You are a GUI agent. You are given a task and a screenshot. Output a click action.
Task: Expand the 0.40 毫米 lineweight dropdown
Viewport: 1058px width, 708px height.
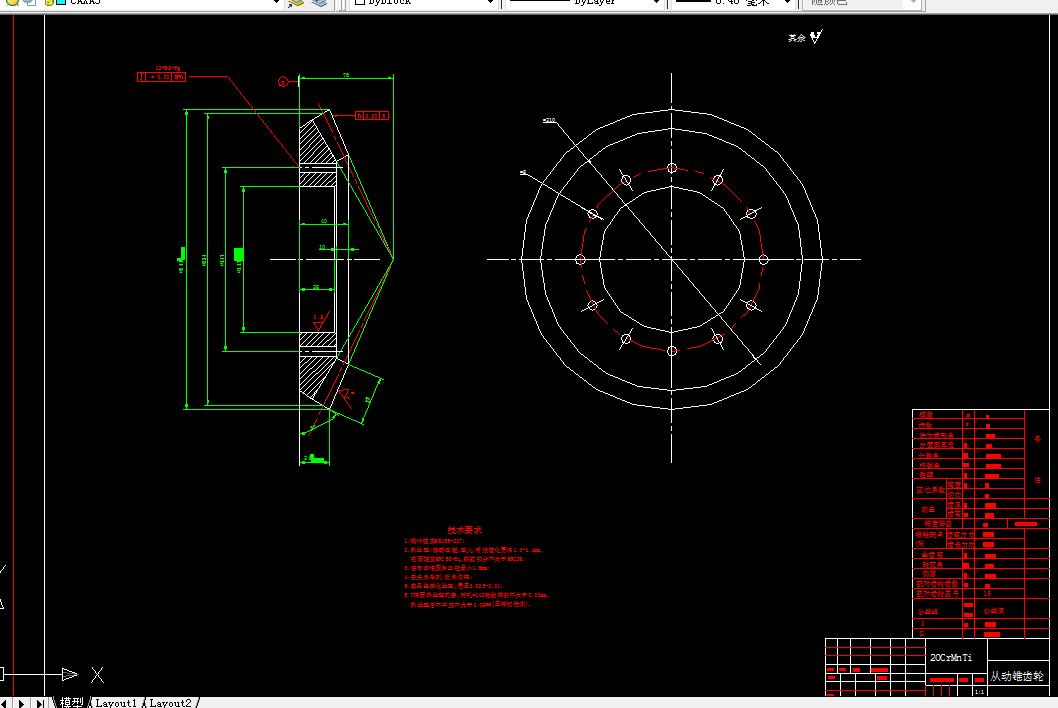(x=787, y=3)
